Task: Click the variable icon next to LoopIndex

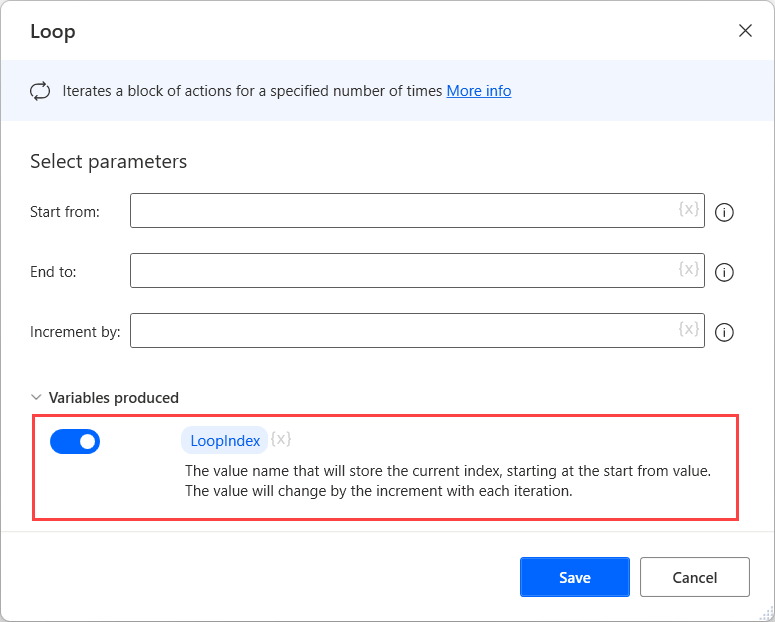Action: [282, 440]
